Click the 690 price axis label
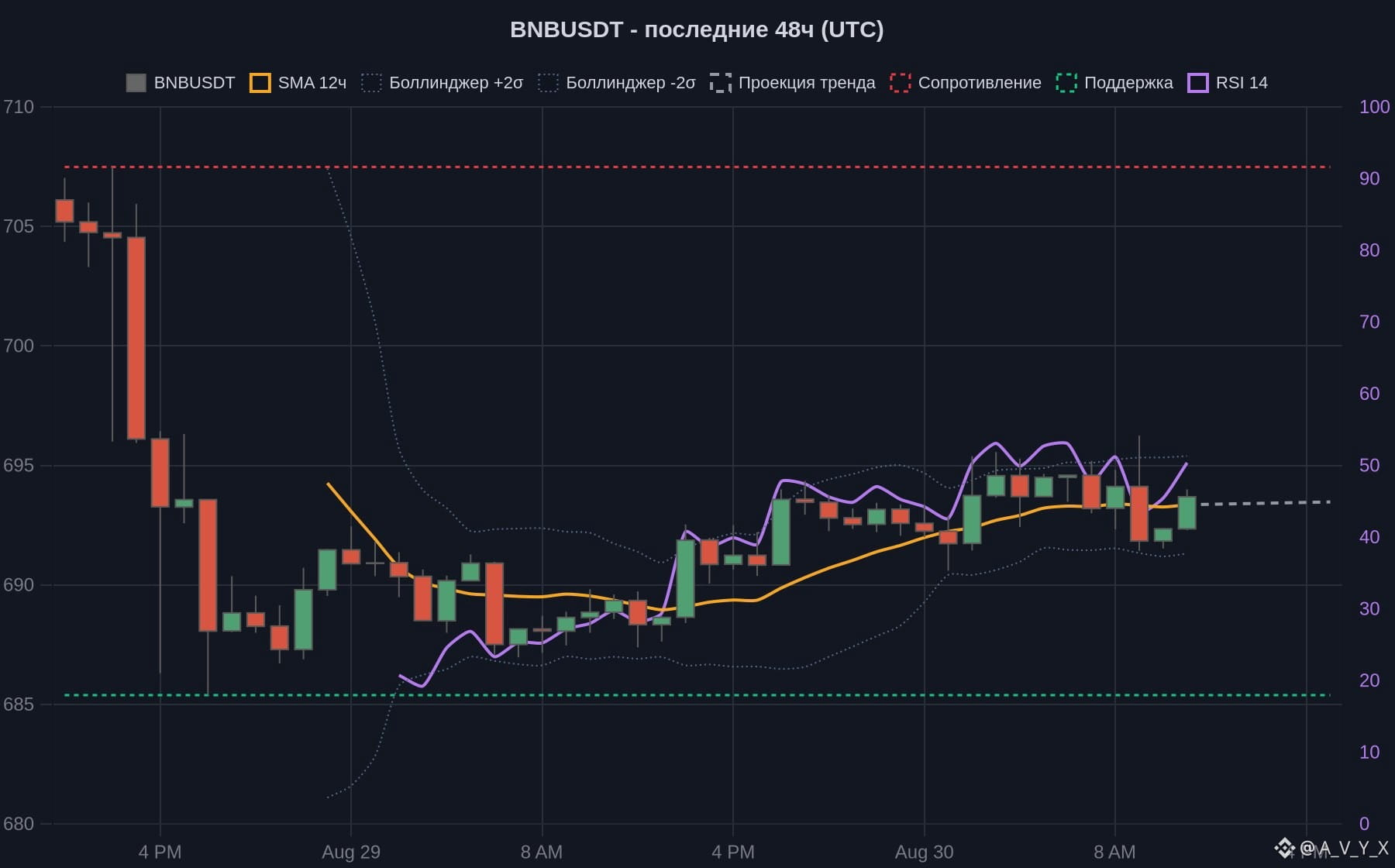This screenshot has width=1395, height=868. (x=19, y=584)
